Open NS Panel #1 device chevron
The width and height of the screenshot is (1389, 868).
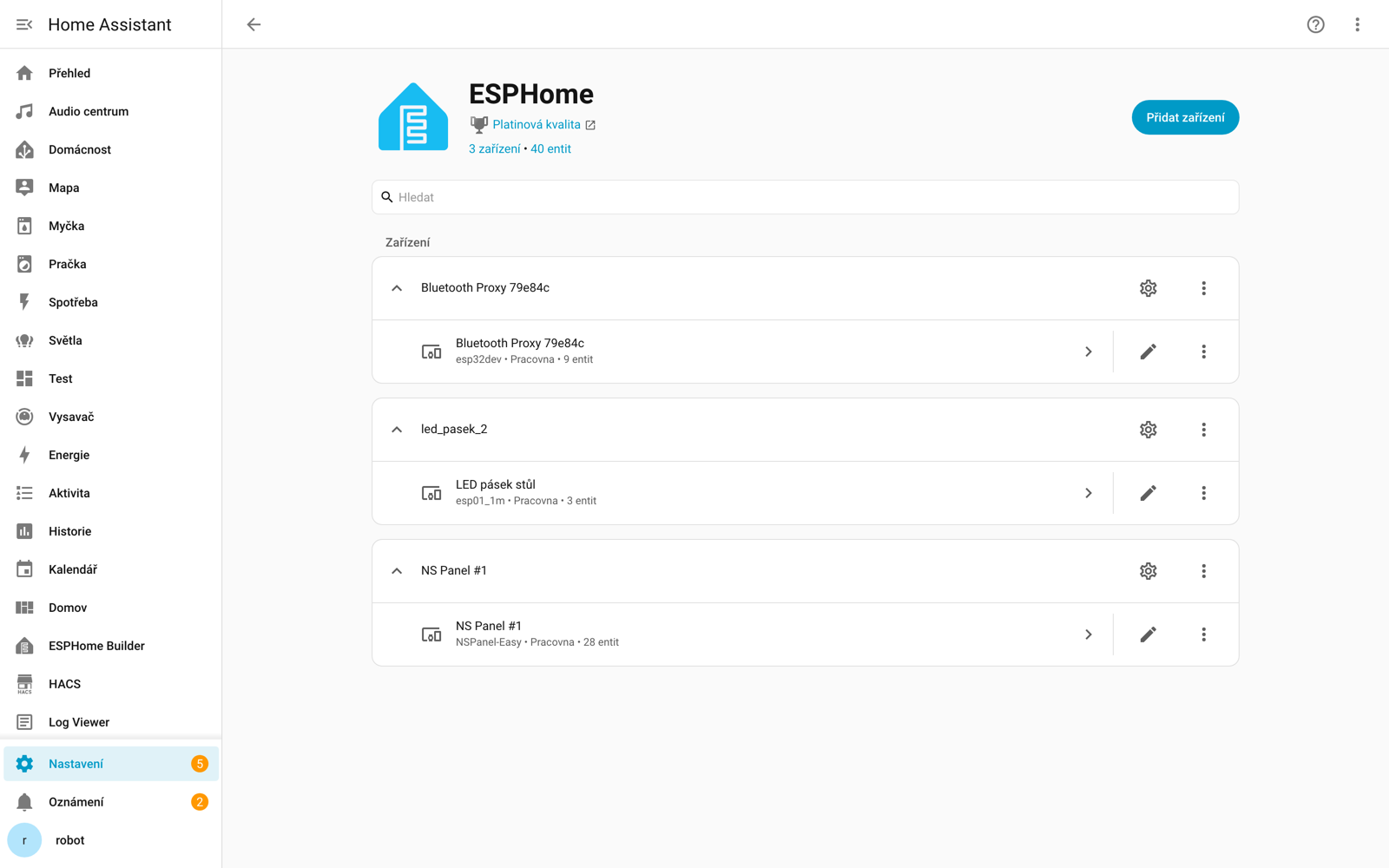pos(1088,635)
